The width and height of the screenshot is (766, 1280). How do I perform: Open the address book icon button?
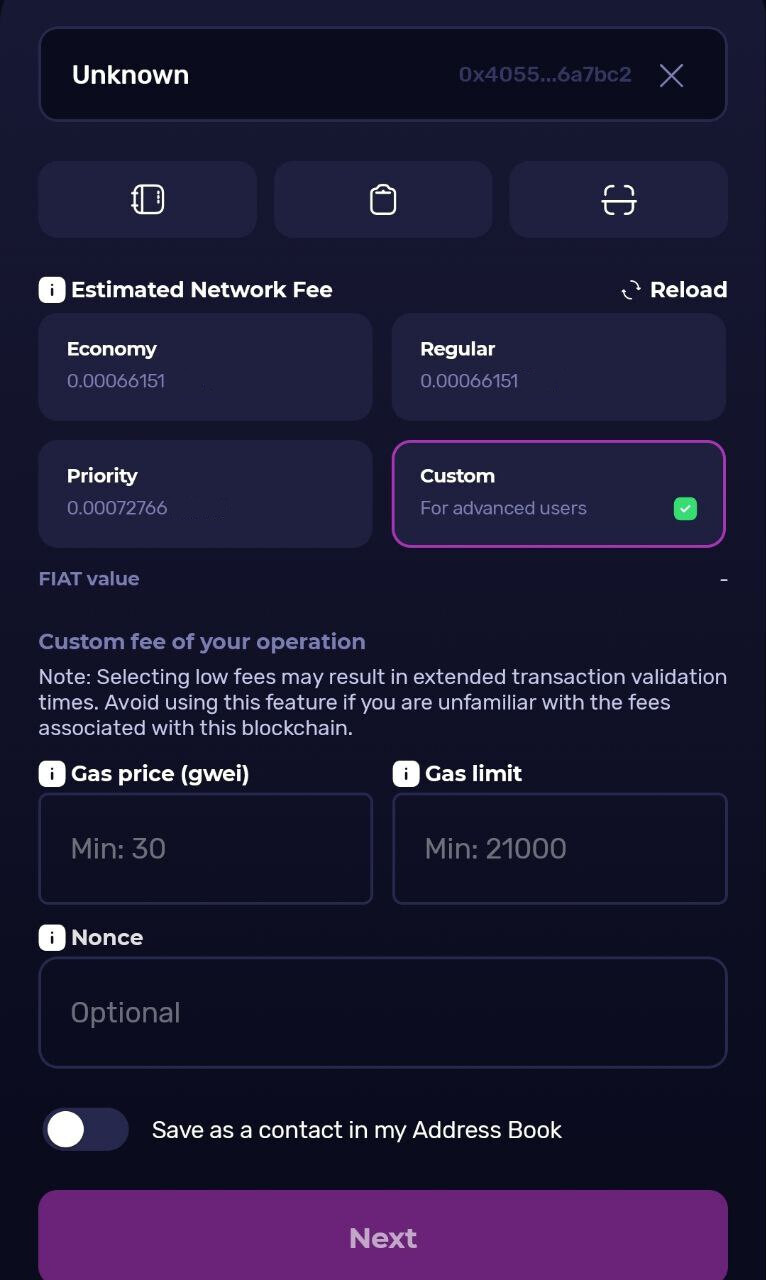tap(148, 200)
